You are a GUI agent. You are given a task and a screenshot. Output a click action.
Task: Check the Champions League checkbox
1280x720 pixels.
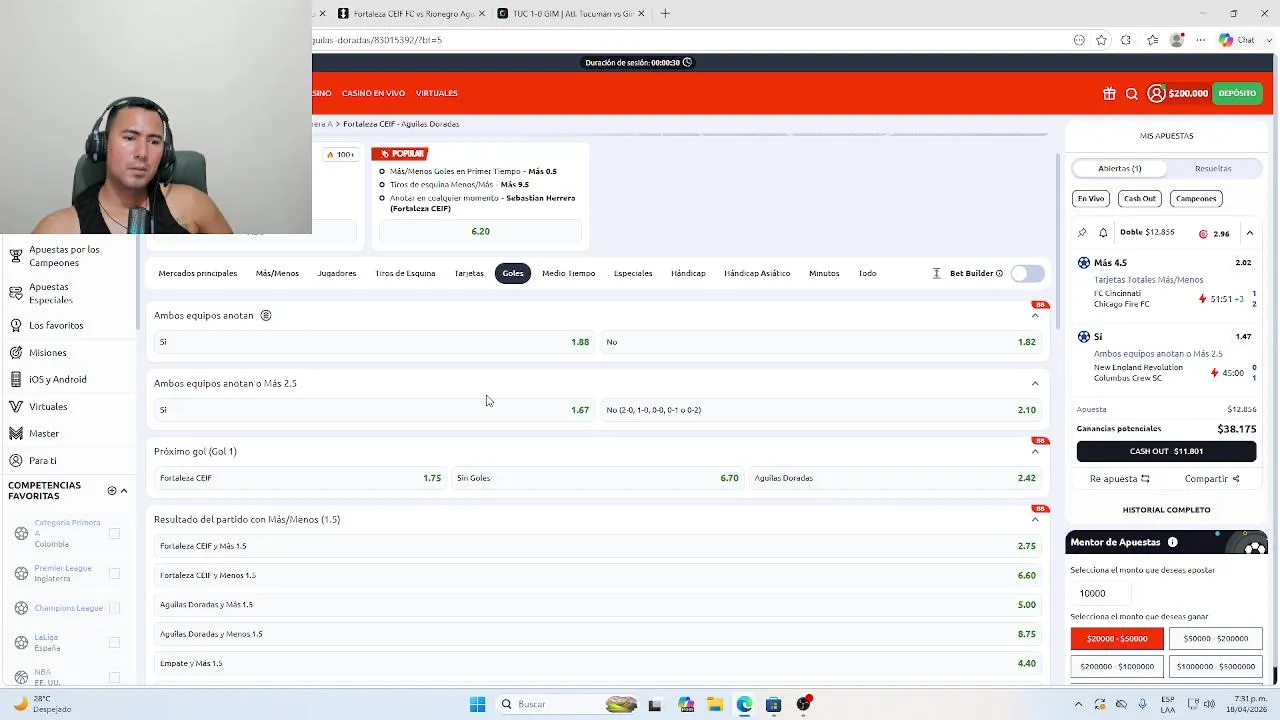(x=114, y=608)
